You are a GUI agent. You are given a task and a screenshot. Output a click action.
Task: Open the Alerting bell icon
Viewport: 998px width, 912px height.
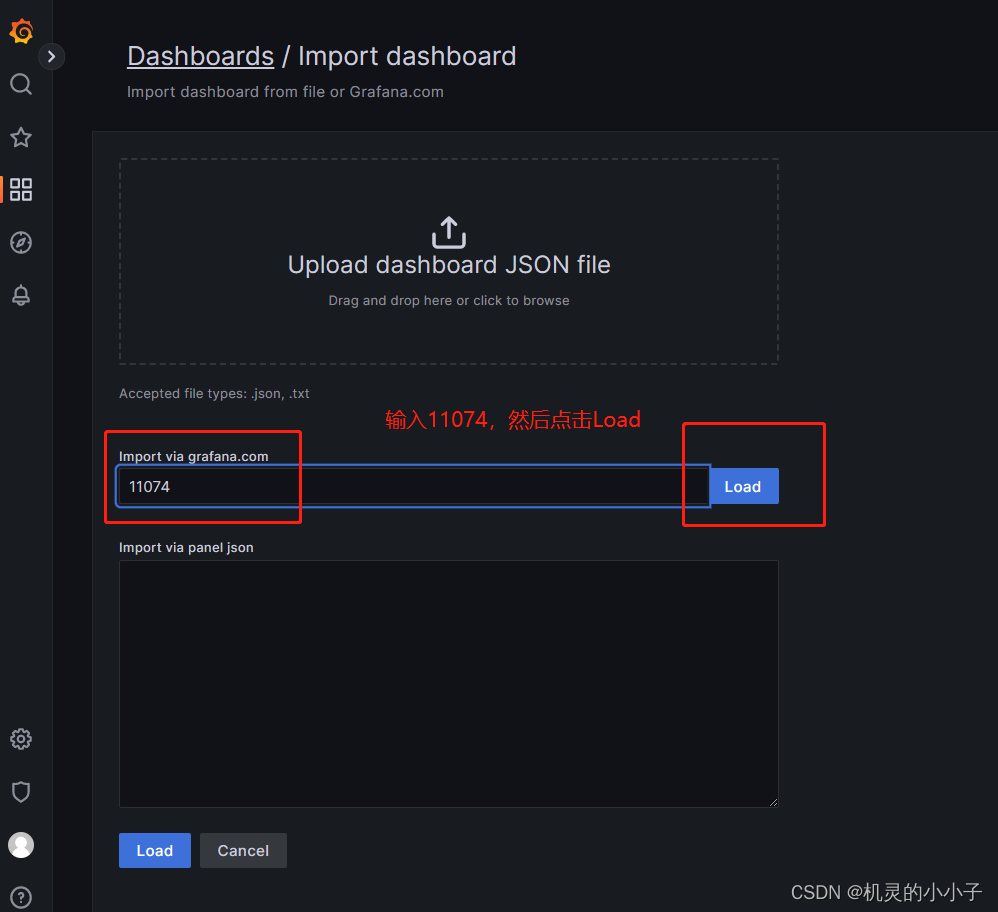click(21, 295)
